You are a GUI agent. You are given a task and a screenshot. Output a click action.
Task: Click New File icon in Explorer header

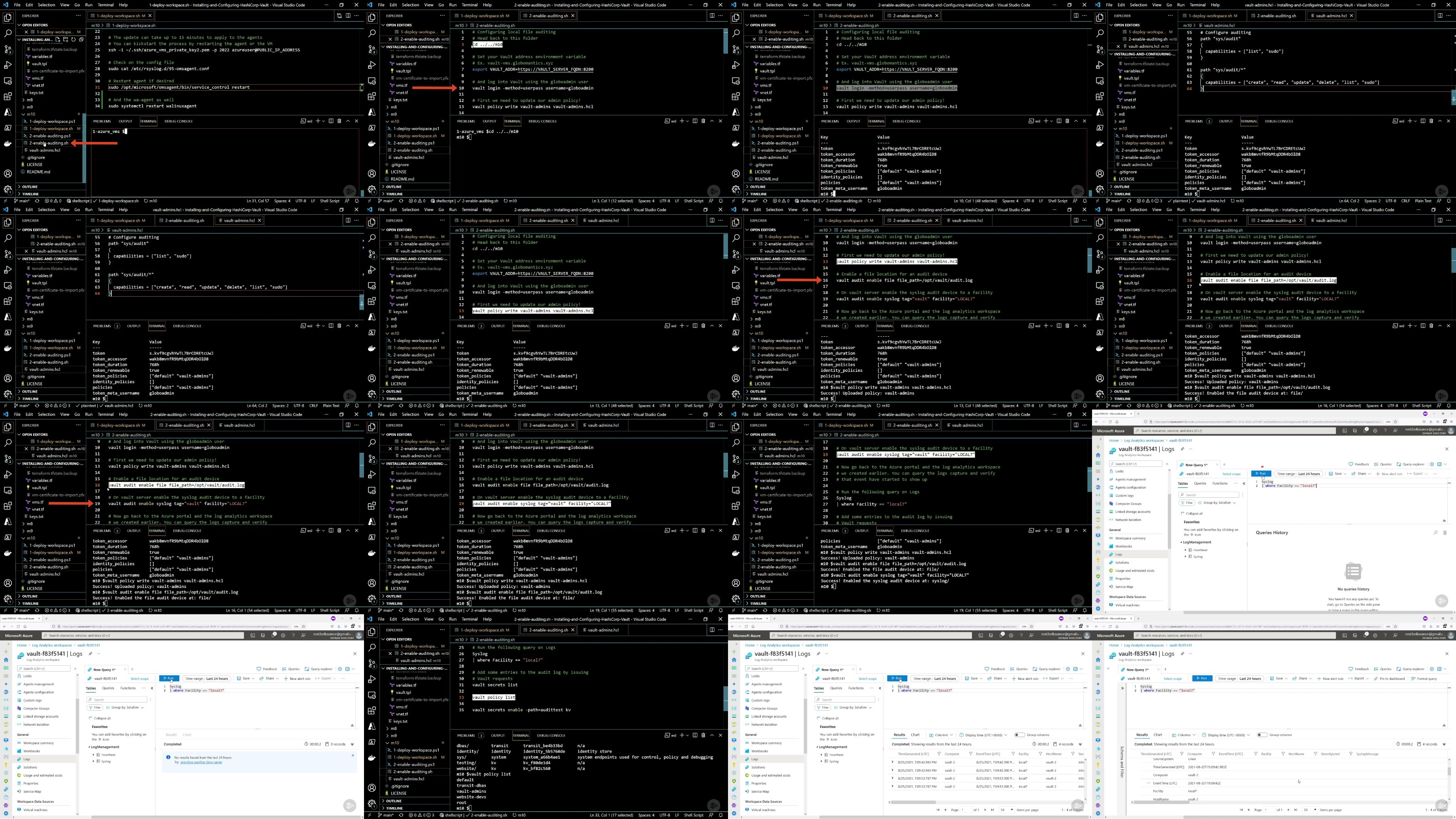click(x=58, y=40)
